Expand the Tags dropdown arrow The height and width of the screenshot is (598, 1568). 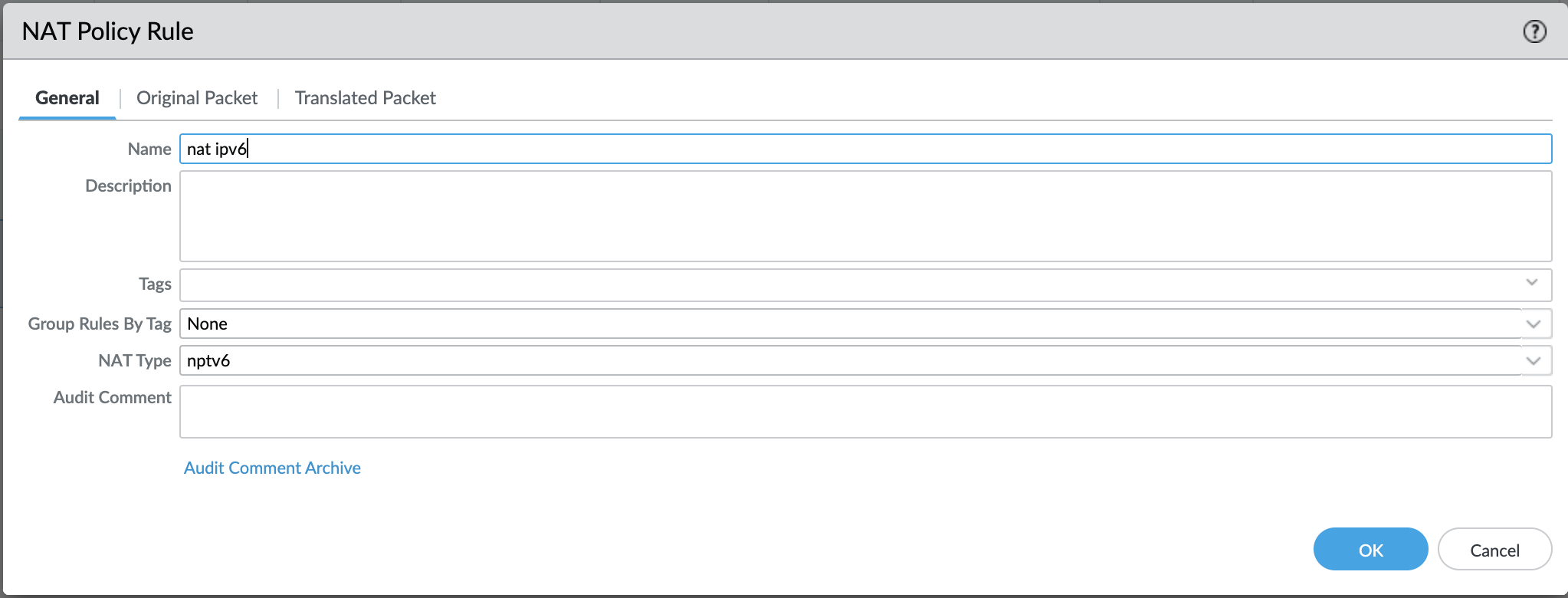[x=1532, y=283]
